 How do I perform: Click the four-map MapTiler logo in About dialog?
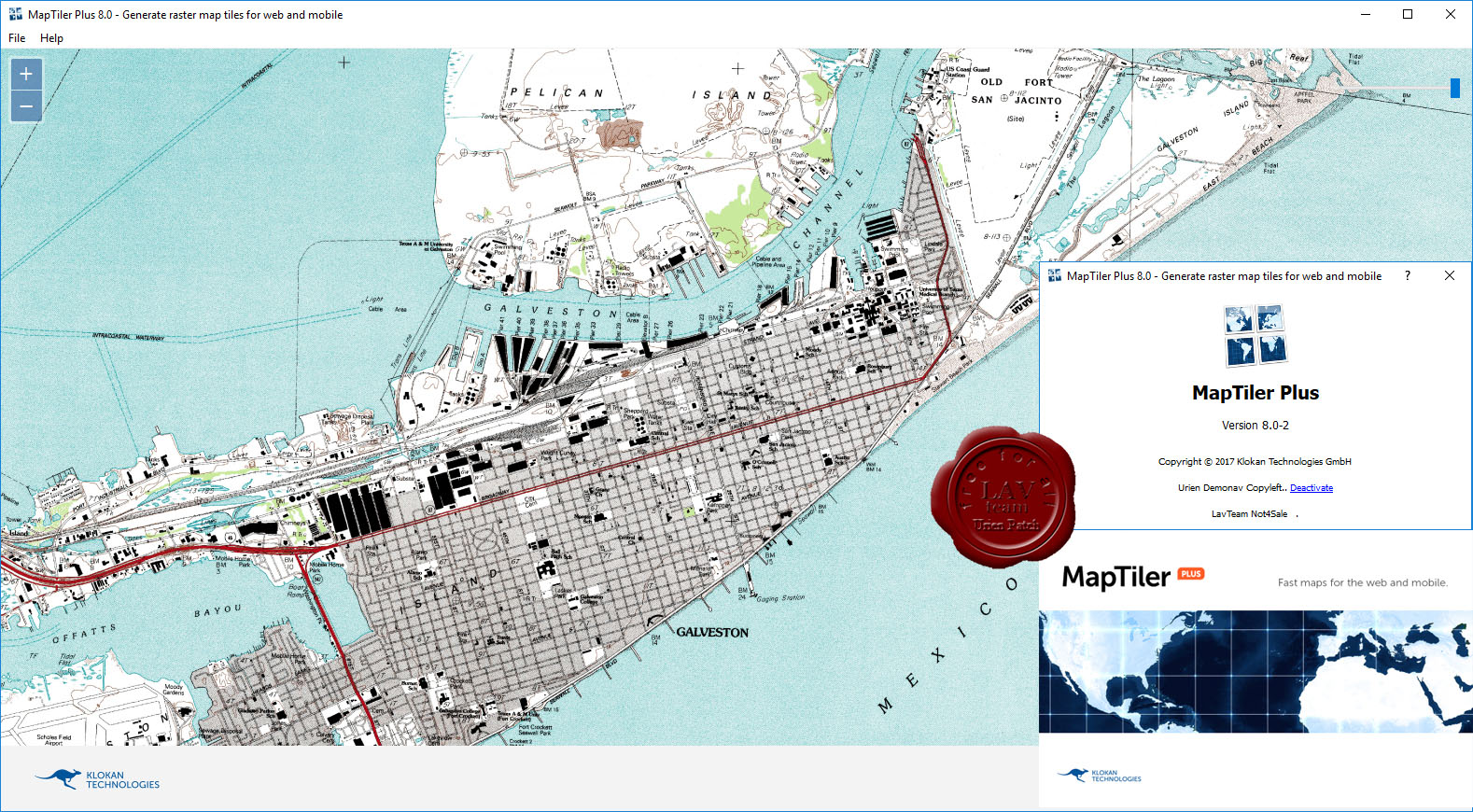click(1256, 335)
